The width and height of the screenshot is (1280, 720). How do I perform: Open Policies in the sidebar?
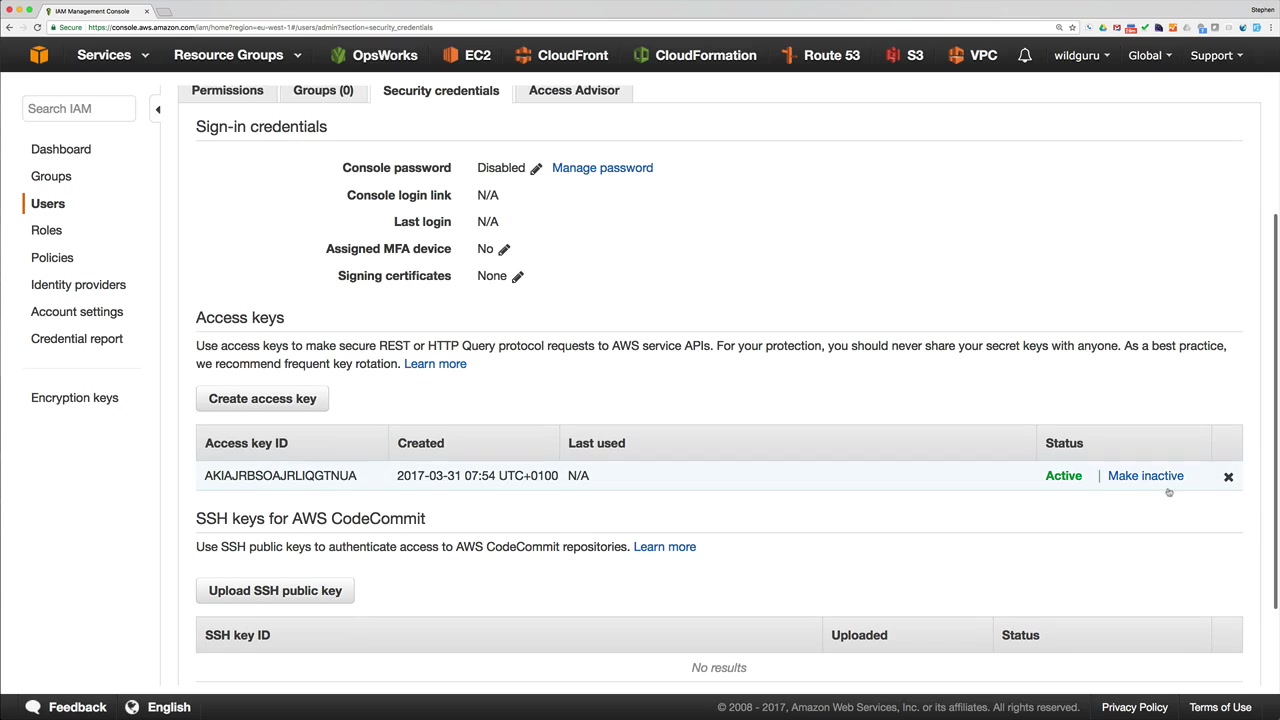pyautogui.click(x=52, y=258)
